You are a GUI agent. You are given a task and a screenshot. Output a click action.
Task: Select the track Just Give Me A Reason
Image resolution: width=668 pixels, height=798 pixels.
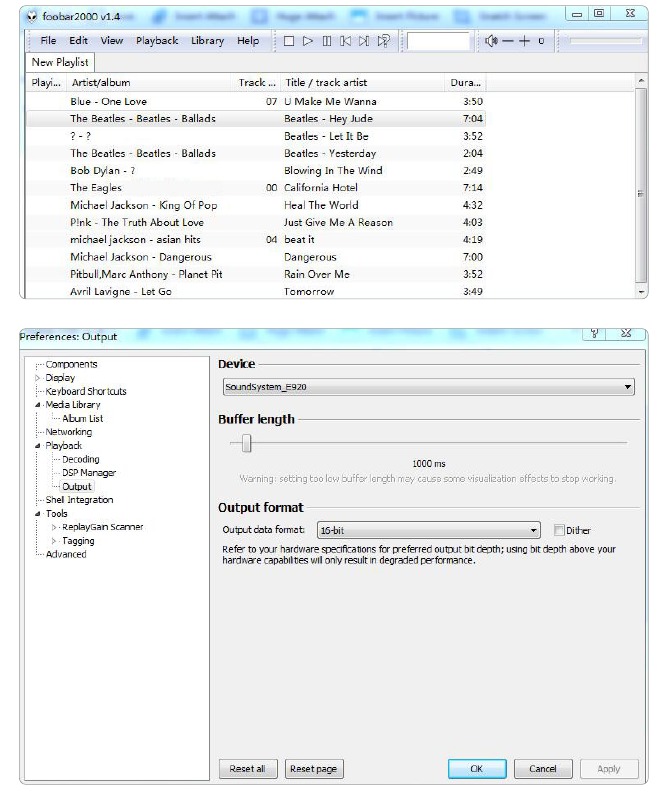(x=256, y=222)
